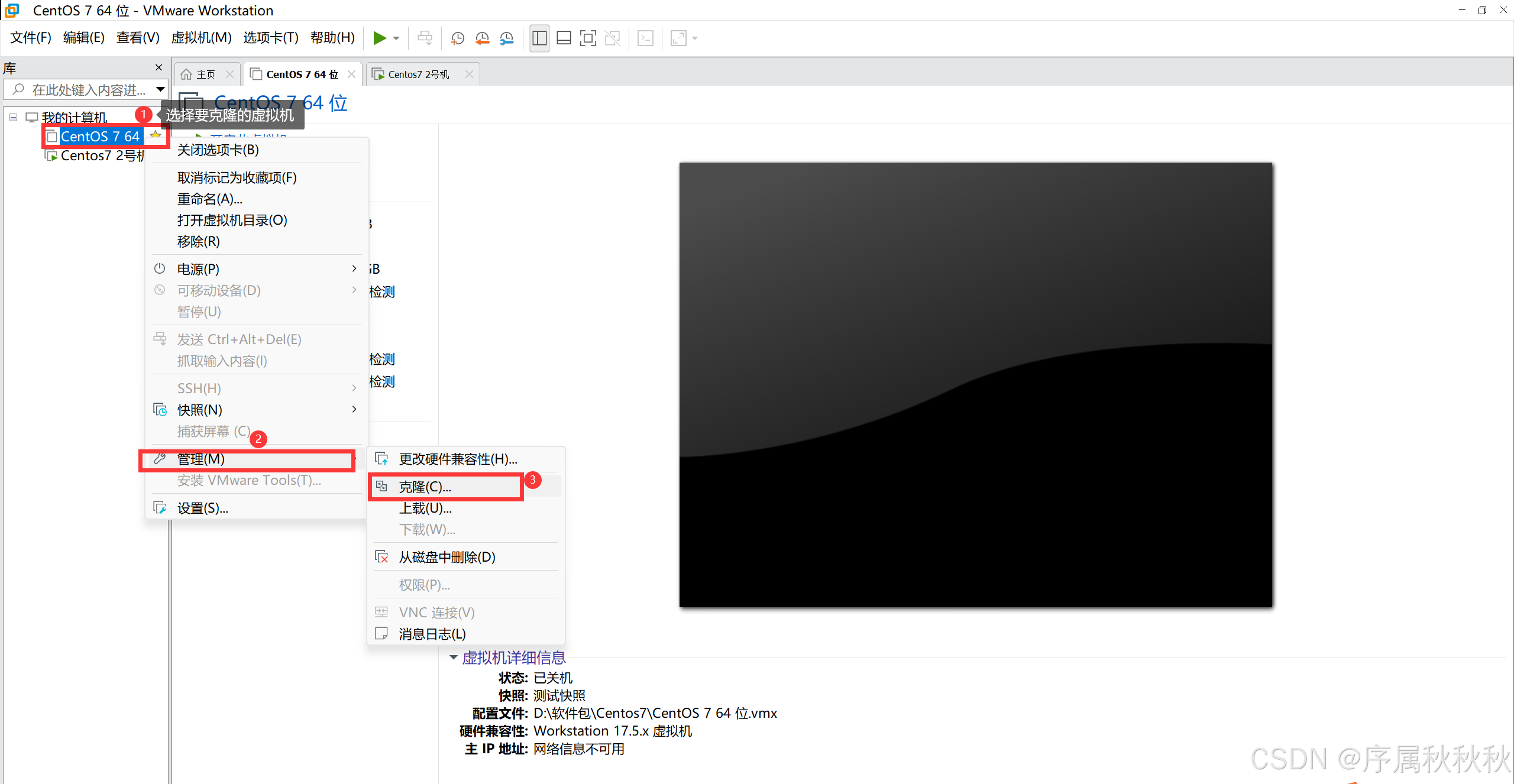
Task: Choose 从磁盘中删除(D) menu entry
Action: pos(447,557)
